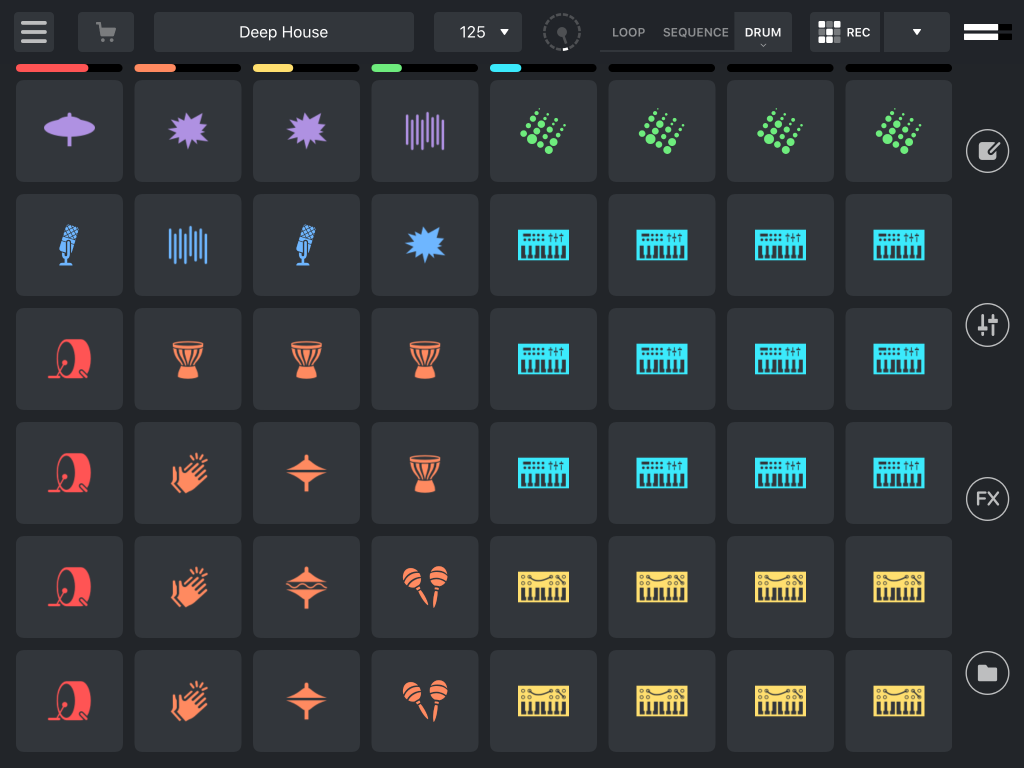
Task: Enable REC recording mode
Action: coord(845,32)
